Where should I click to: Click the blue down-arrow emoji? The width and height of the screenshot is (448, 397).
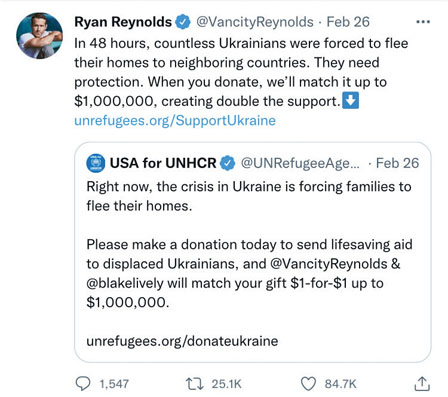pos(351,101)
